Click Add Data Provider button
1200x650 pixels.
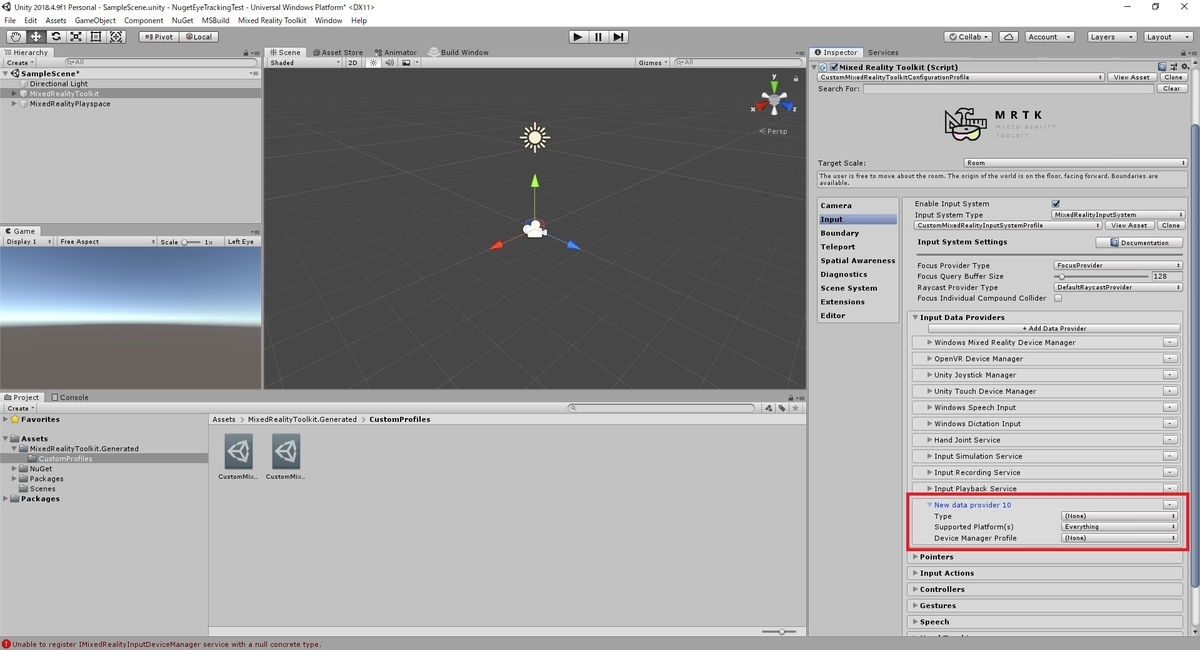point(1054,328)
